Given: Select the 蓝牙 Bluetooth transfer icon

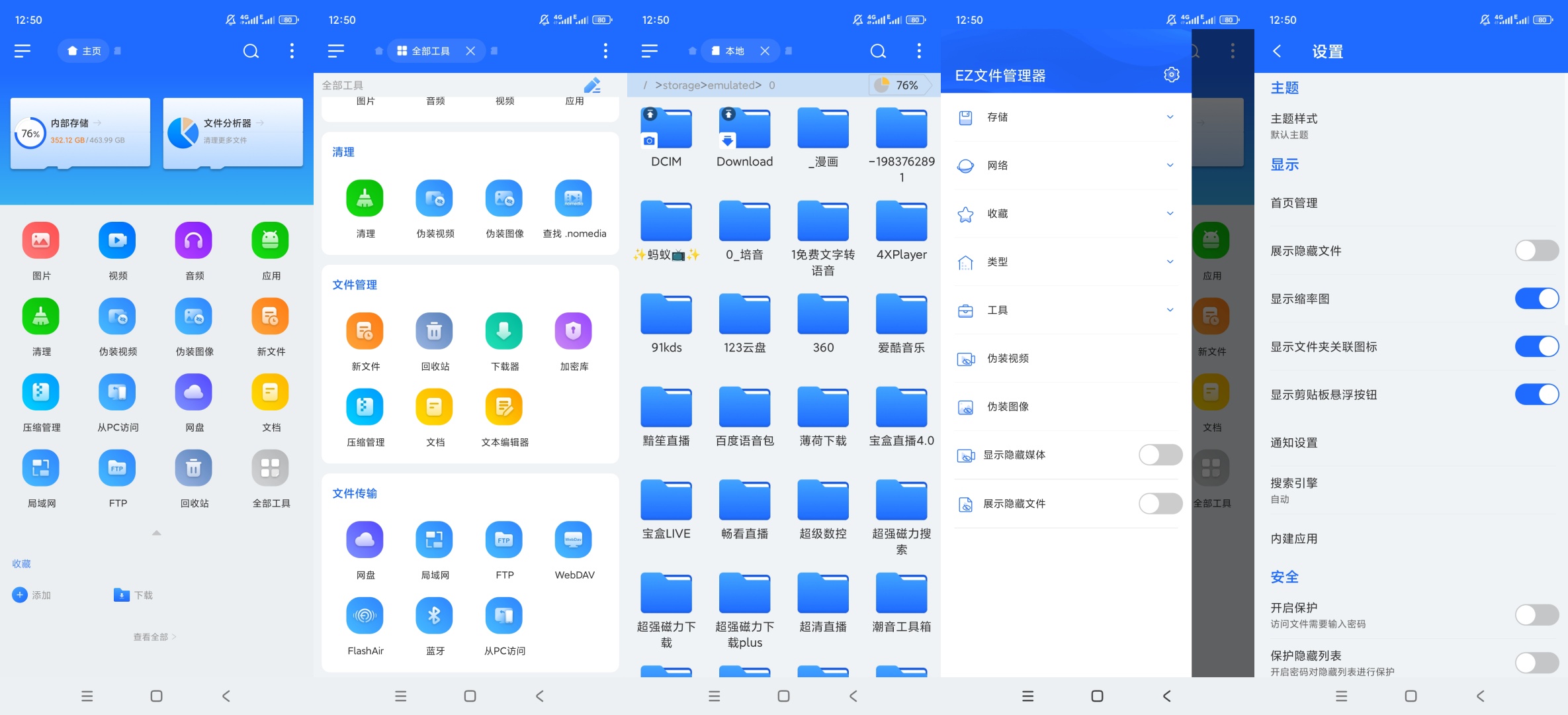Looking at the screenshot, I should tap(435, 616).
